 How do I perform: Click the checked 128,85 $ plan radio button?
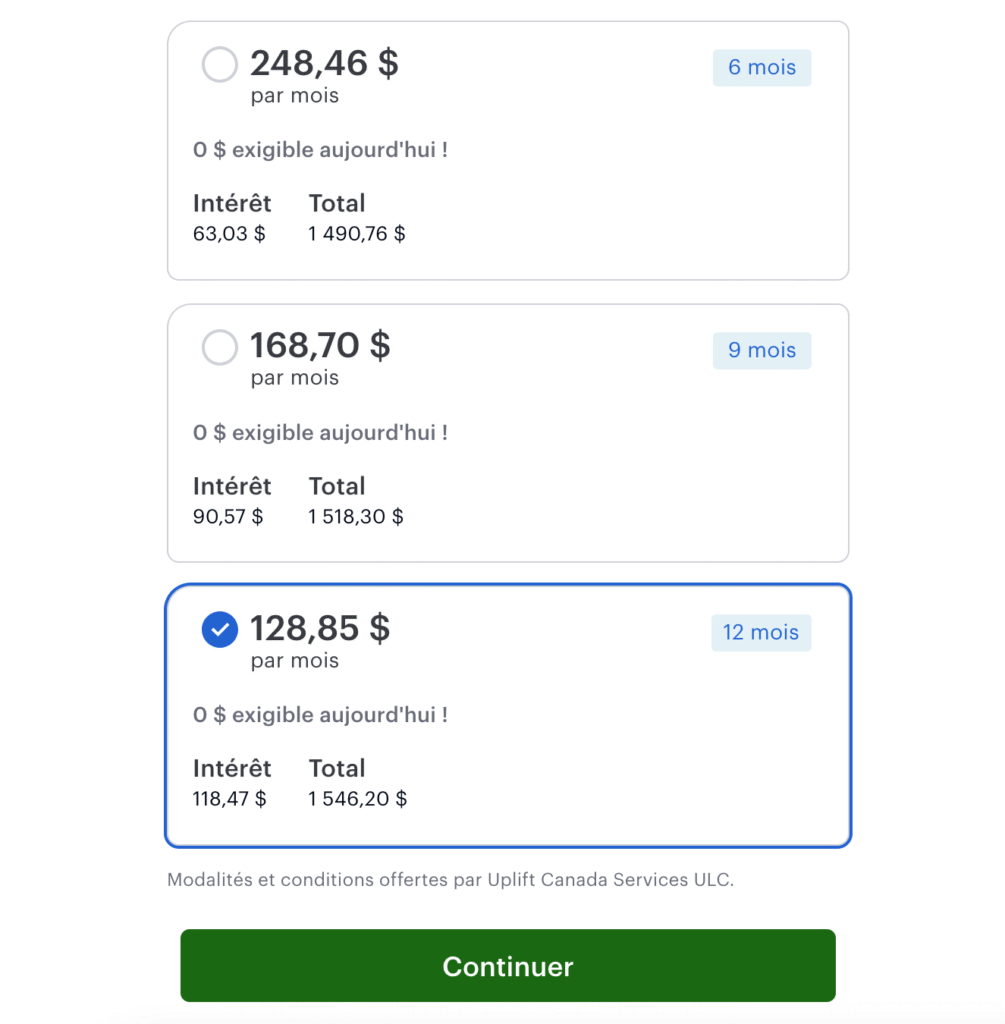[x=220, y=630]
